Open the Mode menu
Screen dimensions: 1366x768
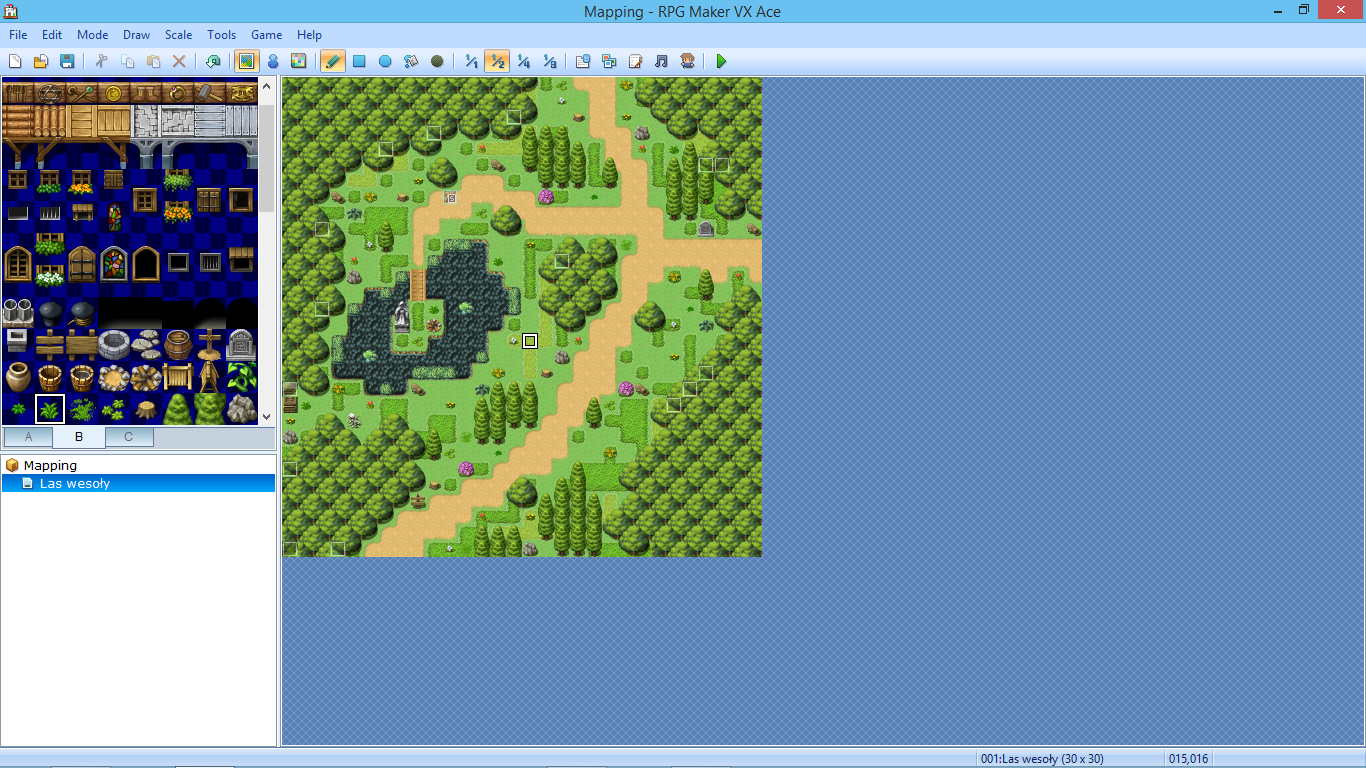click(x=92, y=35)
